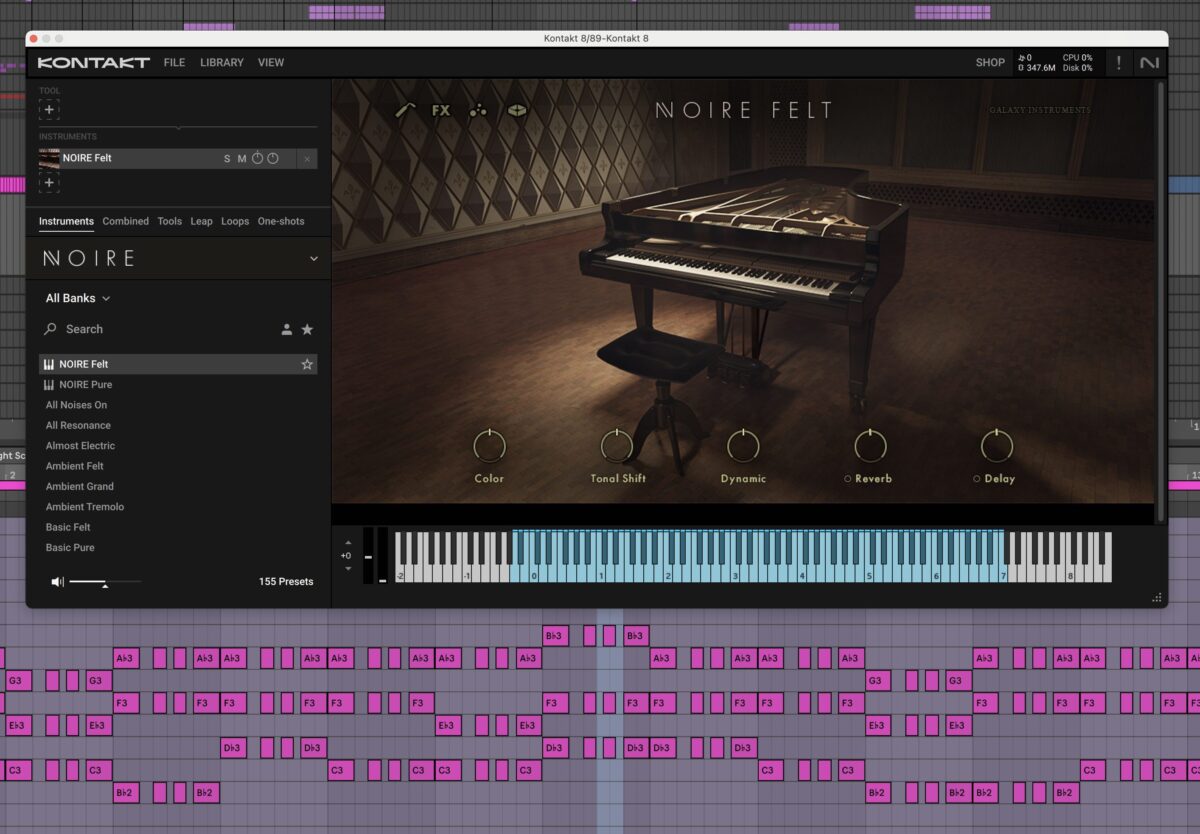1200x834 pixels.
Task: Select the Ambient Grand preset
Action: click(x=178, y=486)
